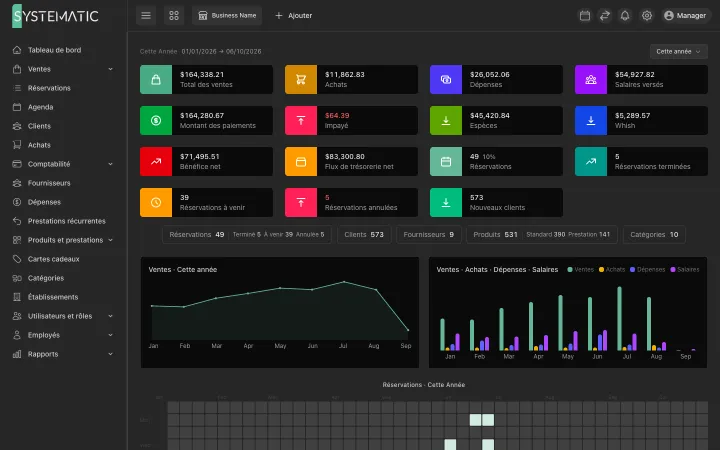Screen dimensions: 720x450
Task: Click the Fournisseurs 9 chip
Action: coord(428,235)
